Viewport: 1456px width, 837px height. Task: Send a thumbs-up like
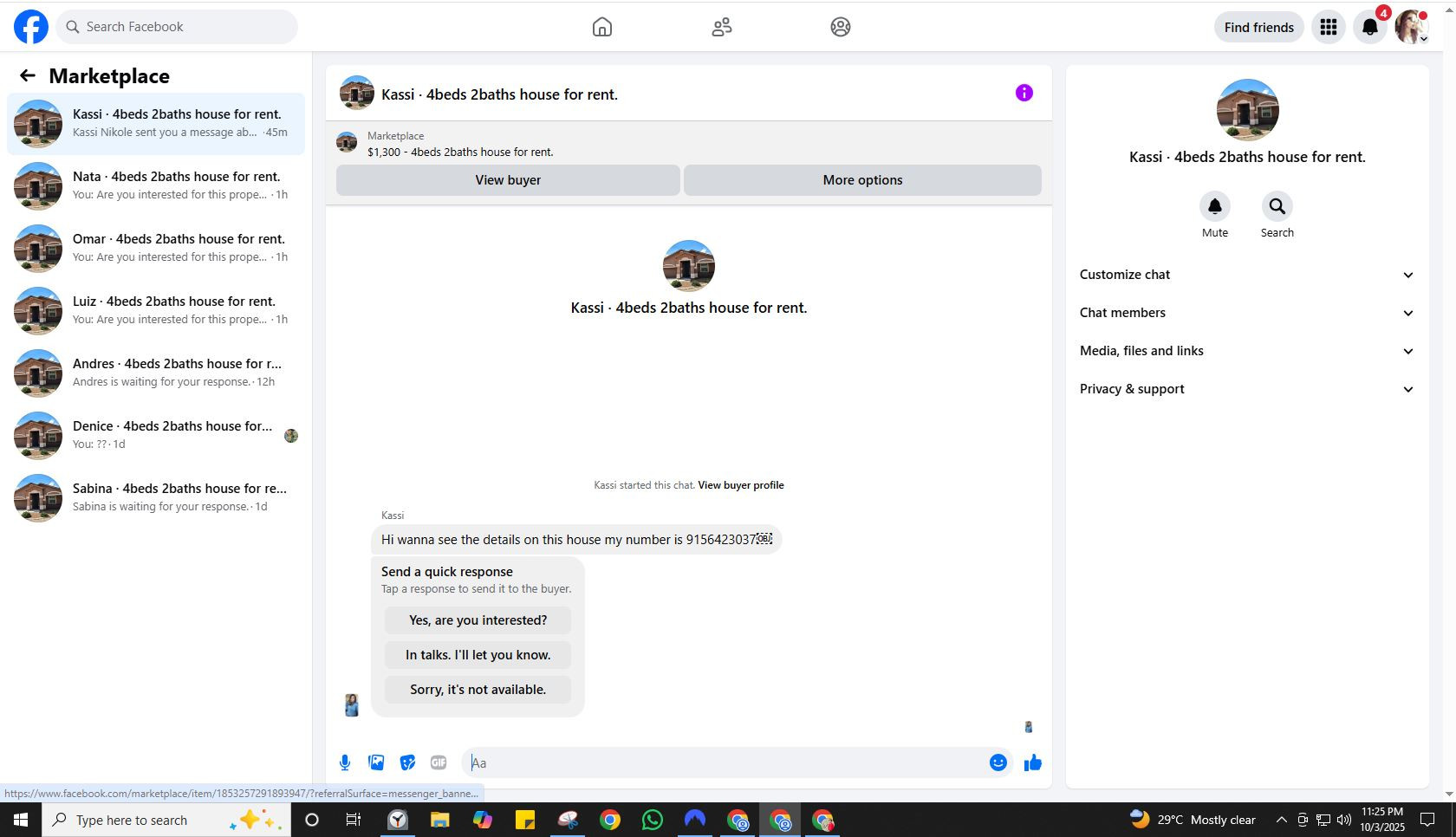pos(1033,762)
